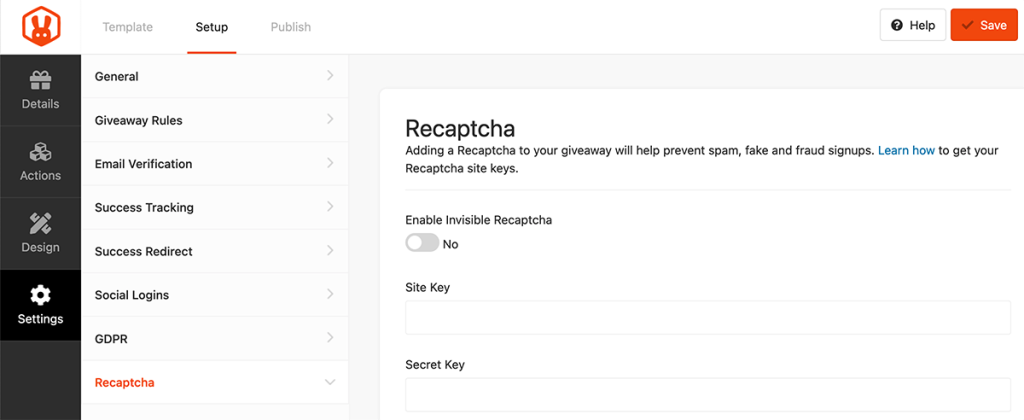Select the Settings gear icon
Screen dimensions: 1024x420
(40, 296)
